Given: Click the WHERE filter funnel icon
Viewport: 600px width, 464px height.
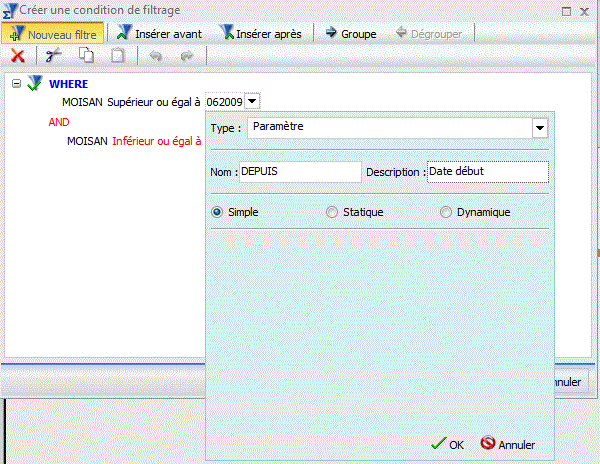Looking at the screenshot, I should pyautogui.click(x=35, y=83).
